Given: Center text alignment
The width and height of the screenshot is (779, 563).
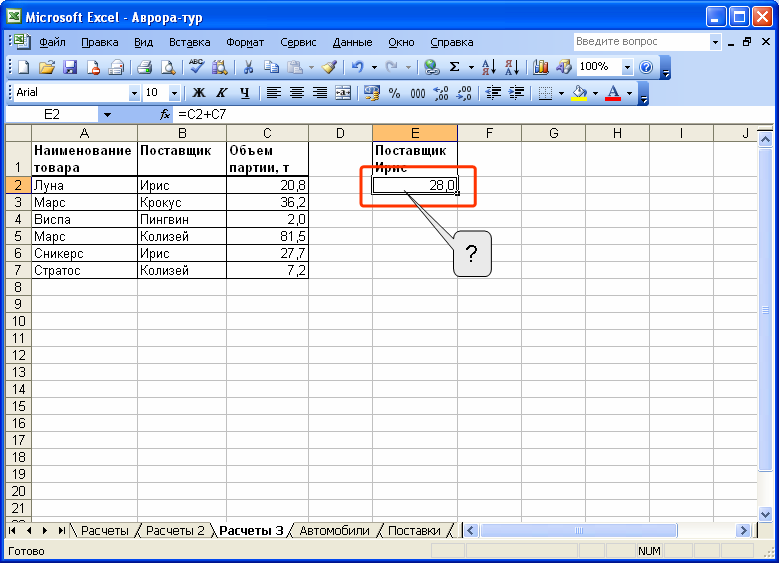Looking at the screenshot, I should tap(297, 93).
